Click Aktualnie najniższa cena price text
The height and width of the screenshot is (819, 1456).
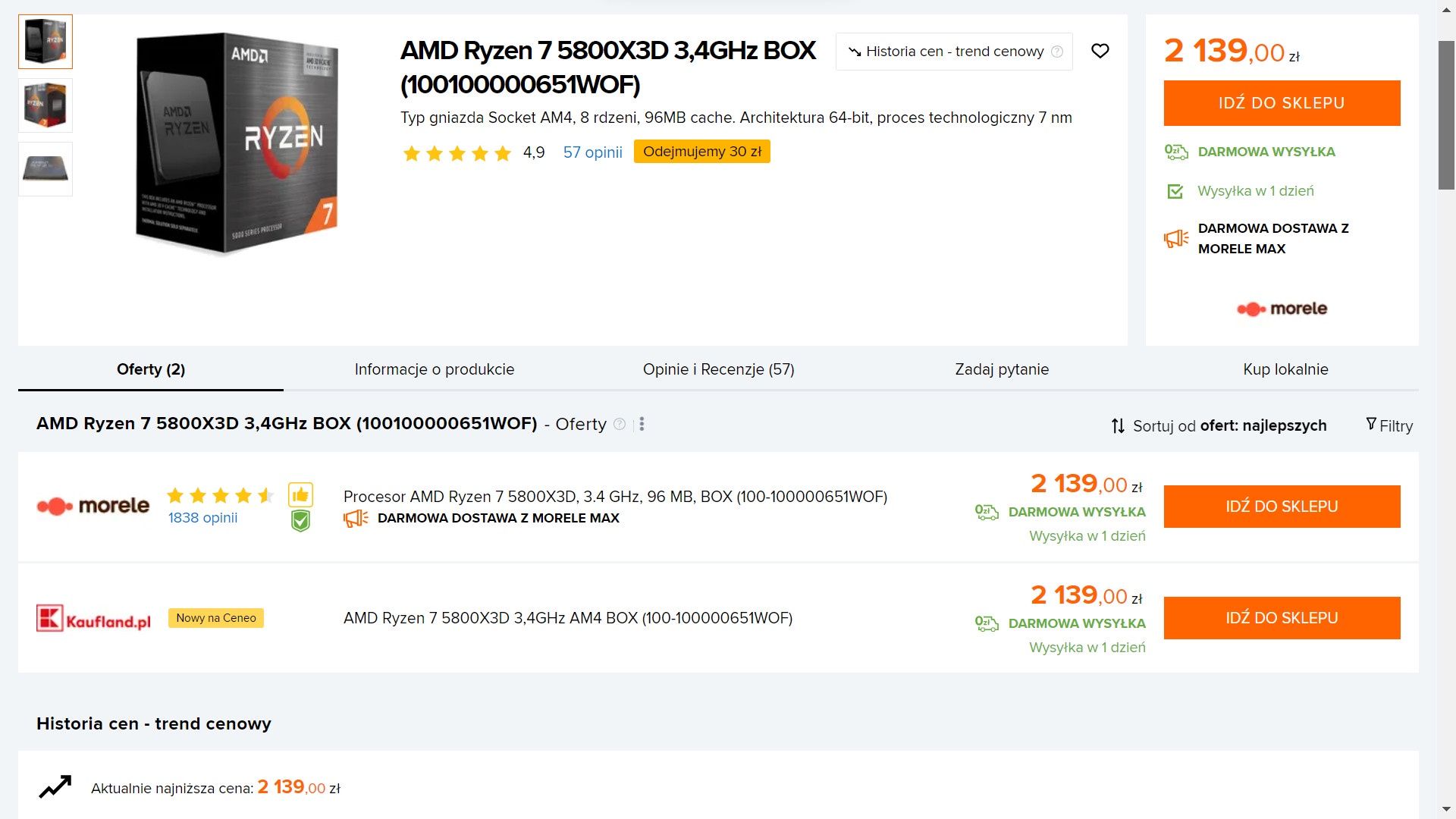[x=216, y=788]
